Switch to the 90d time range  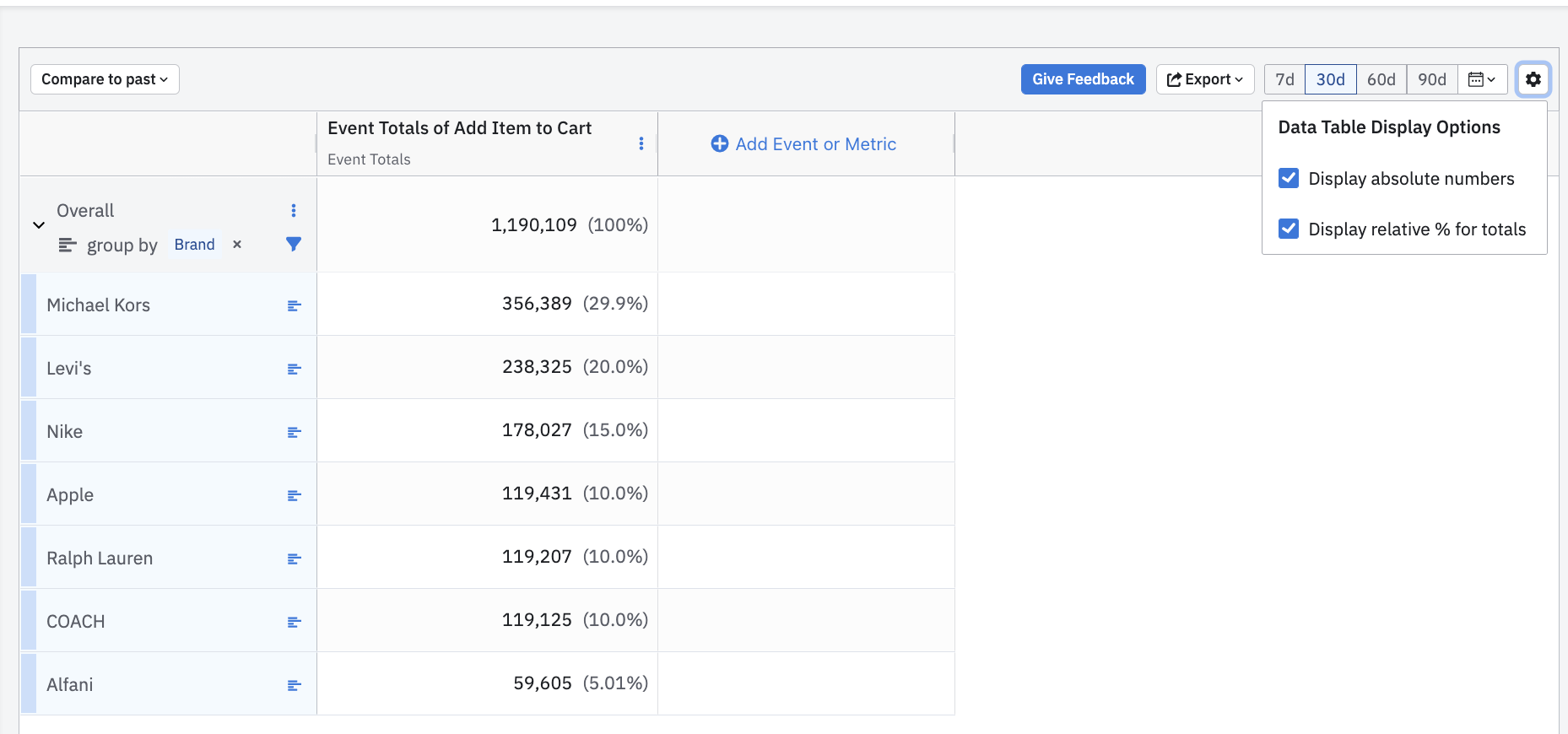coord(1431,79)
